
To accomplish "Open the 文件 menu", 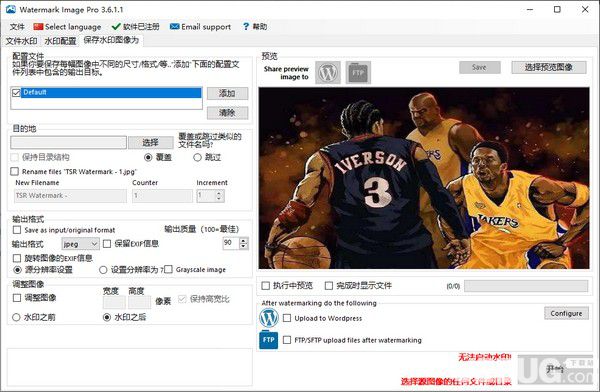I will click(x=17, y=27).
